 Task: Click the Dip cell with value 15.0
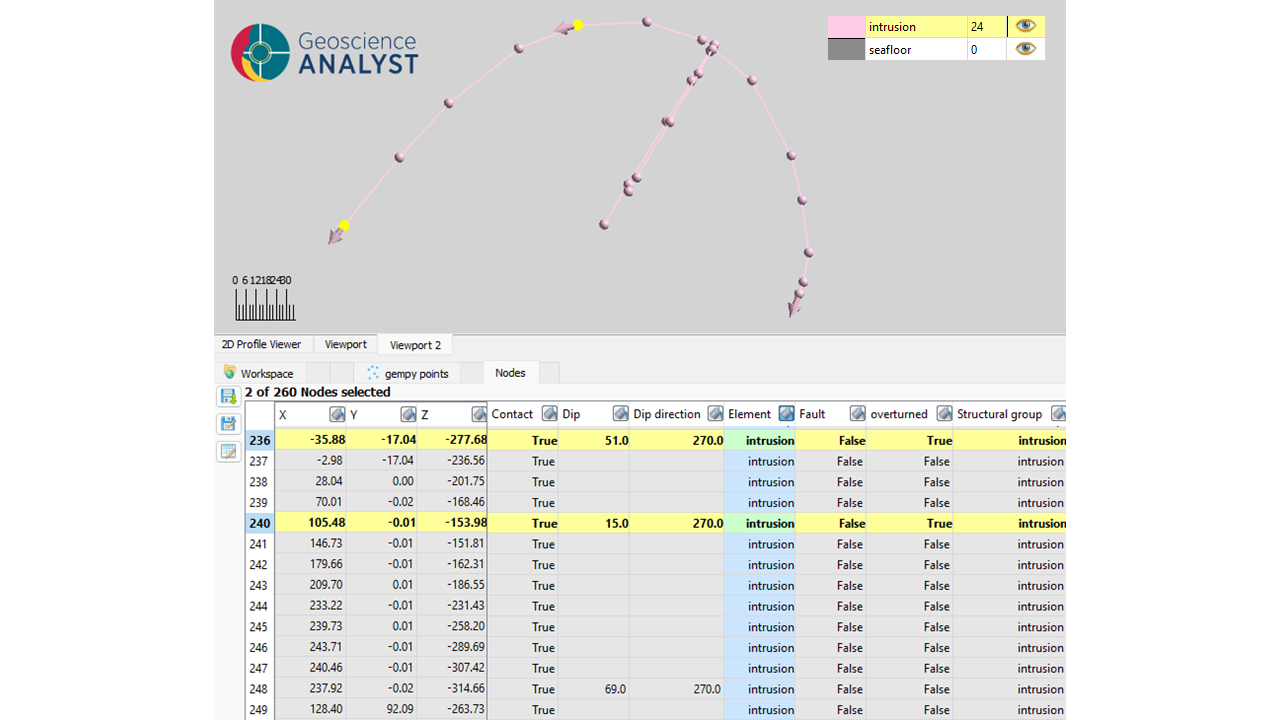(x=593, y=523)
